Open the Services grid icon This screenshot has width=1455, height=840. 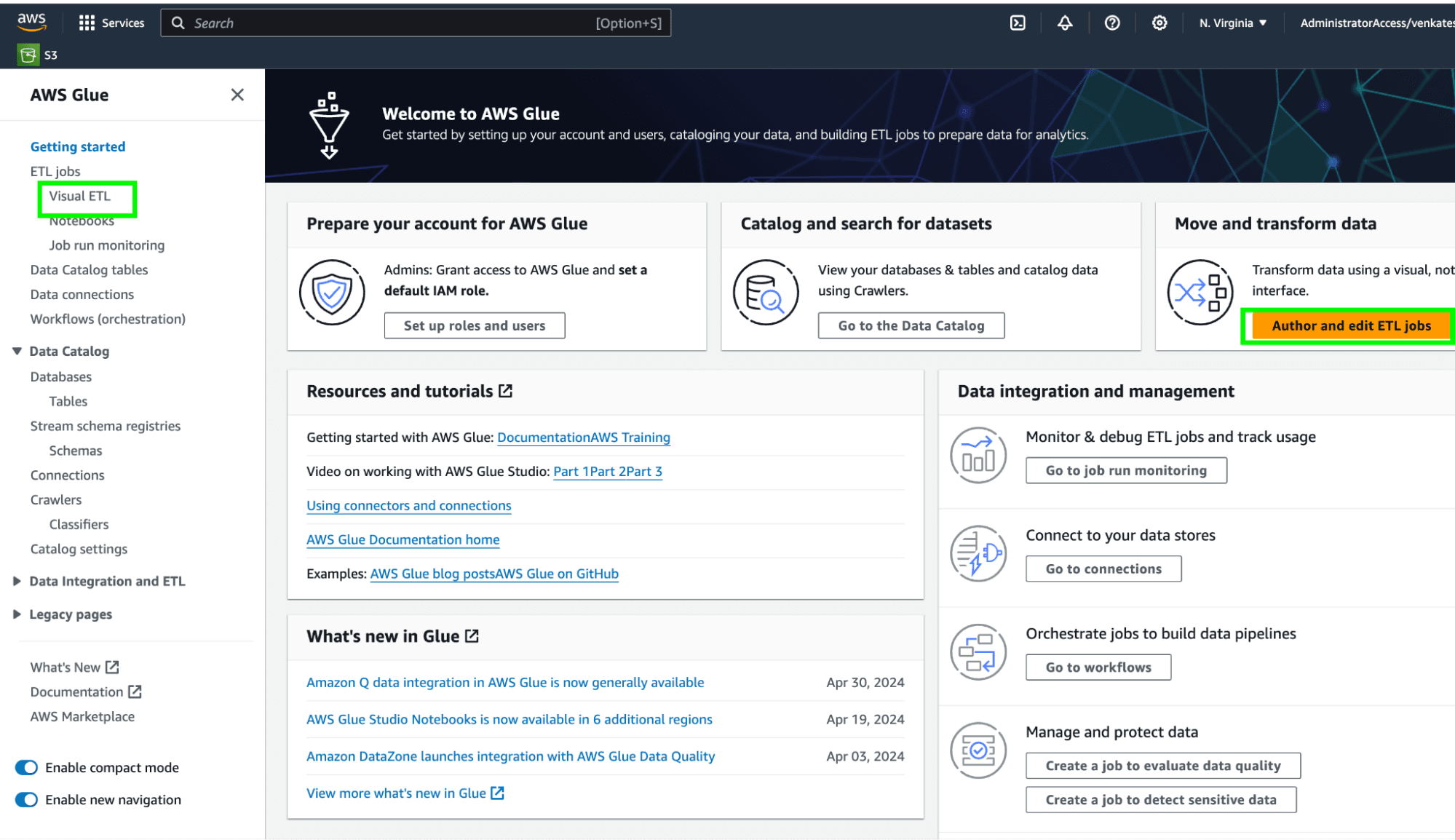tap(87, 23)
